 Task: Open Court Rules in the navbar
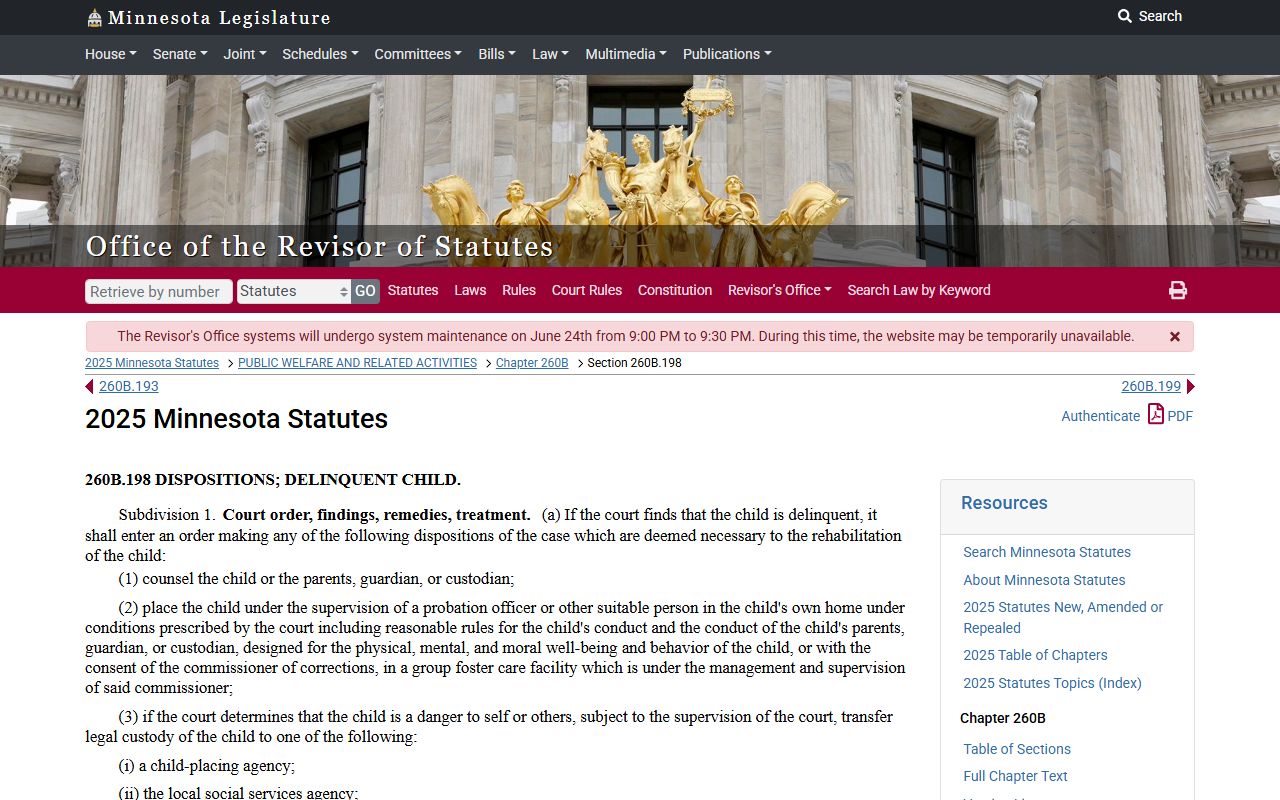pyautogui.click(x=587, y=290)
